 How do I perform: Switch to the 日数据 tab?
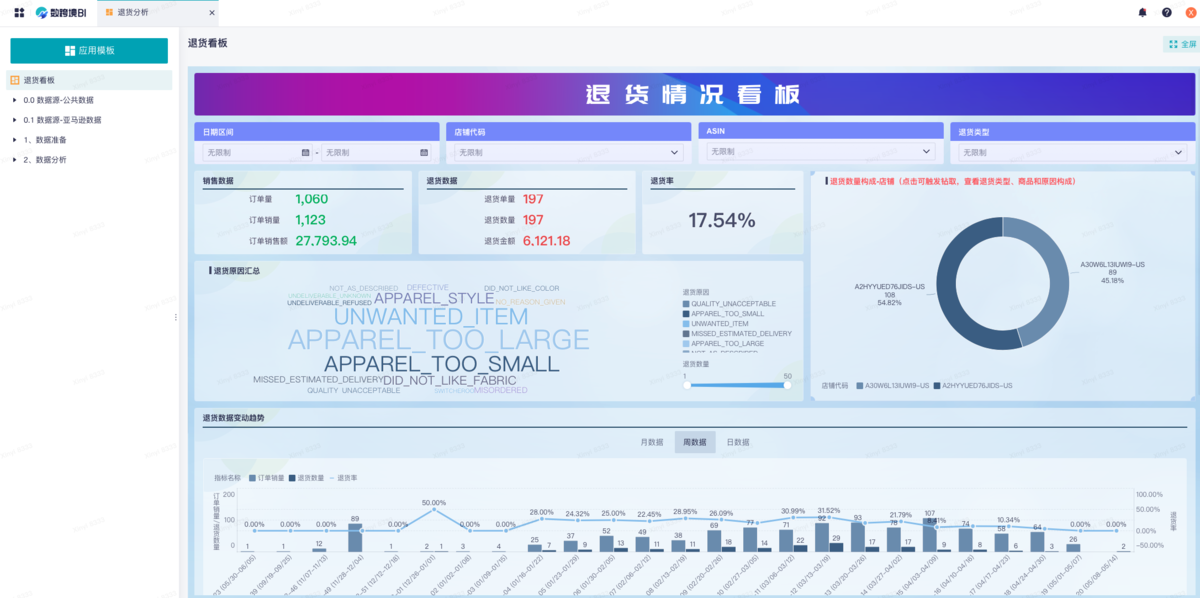click(x=738, y=442)
